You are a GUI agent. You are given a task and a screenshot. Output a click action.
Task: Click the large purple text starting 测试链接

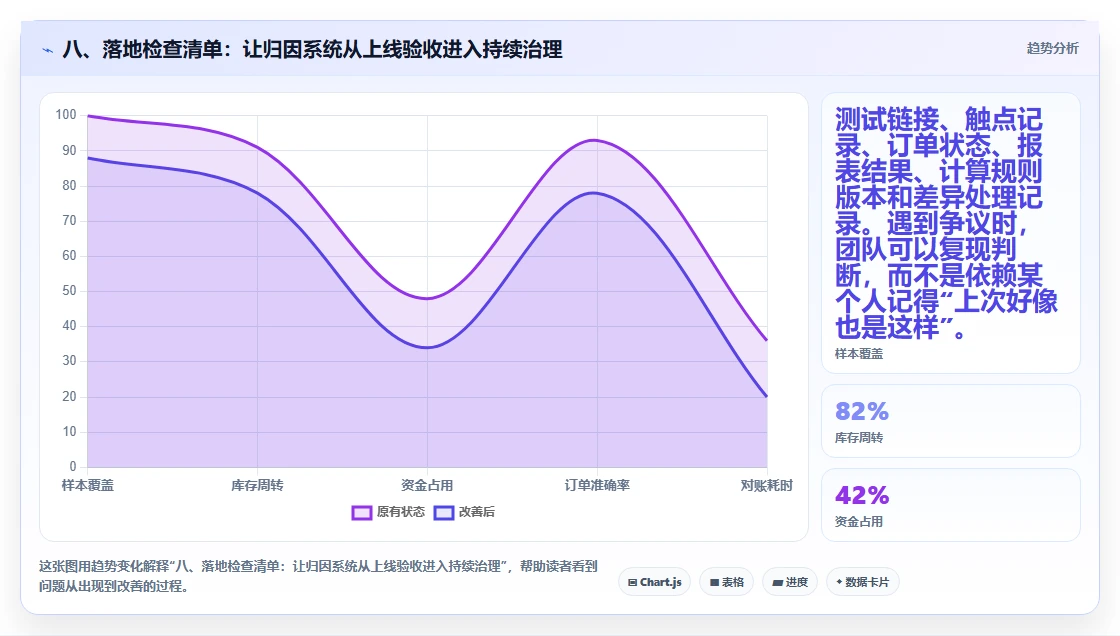(x=946, y=223)
